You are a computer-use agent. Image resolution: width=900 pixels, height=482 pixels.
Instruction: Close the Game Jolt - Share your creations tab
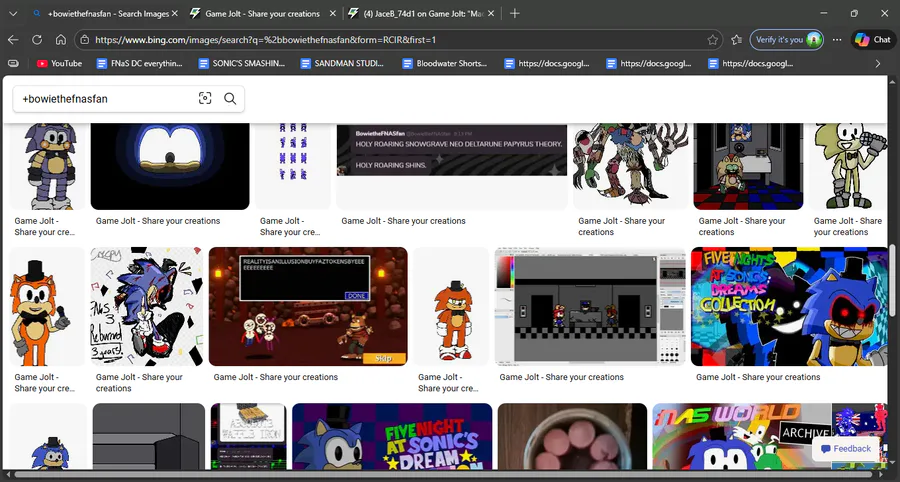pyautogui.click(x=333, y=13)
